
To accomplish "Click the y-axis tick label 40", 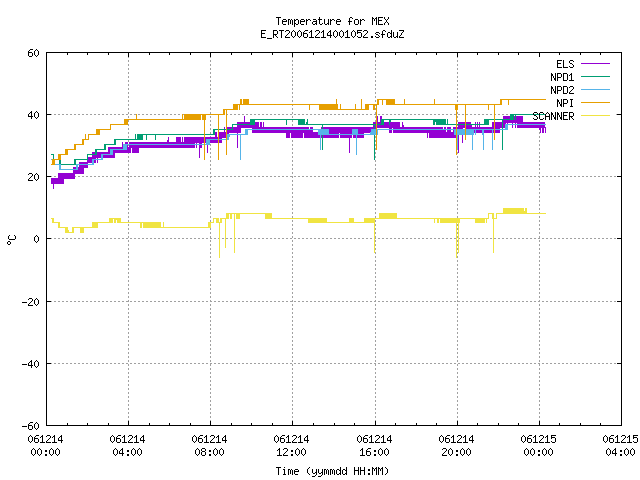I will pyautogui.click(x=33, y=115).
